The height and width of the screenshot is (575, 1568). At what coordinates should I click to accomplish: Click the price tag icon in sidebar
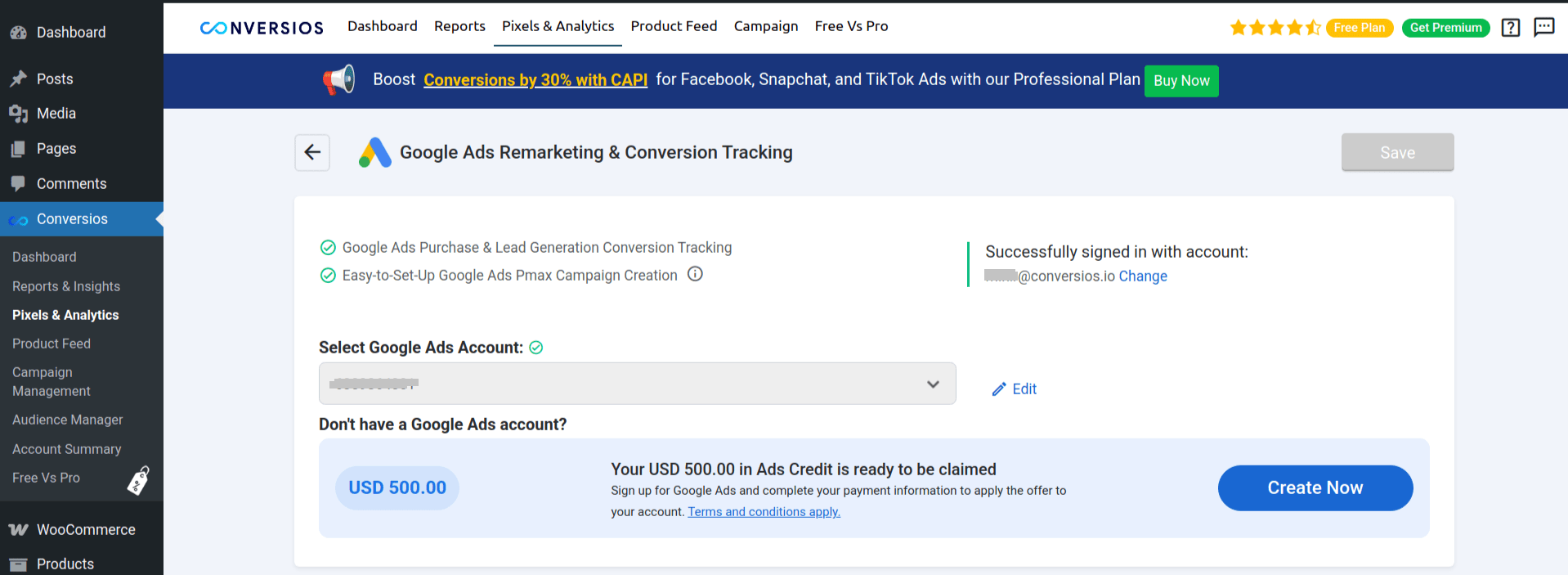pyautogui.click(x=139, y=481)
